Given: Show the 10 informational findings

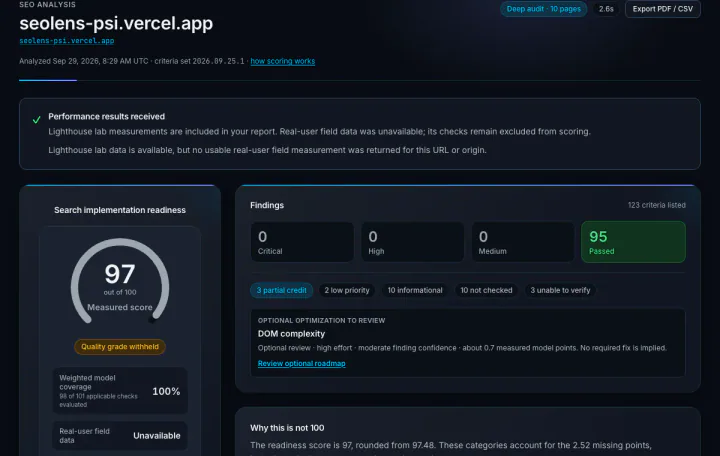Looking at the screenshot, I should point(415,290).
